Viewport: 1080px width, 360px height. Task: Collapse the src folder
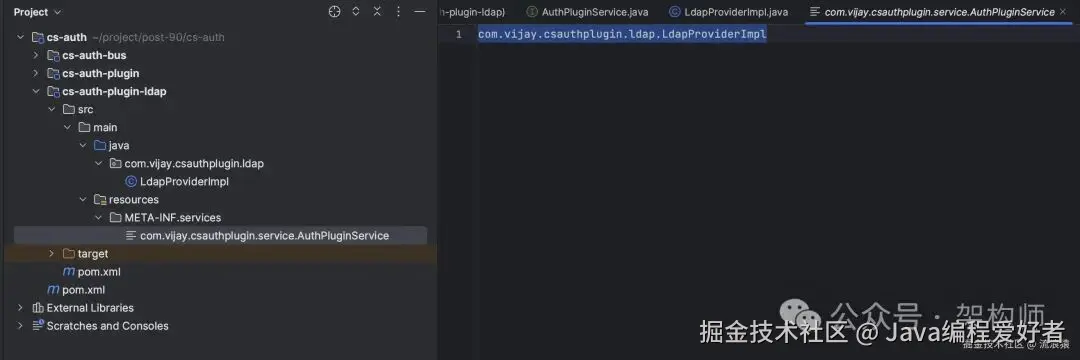coord(51,109)
